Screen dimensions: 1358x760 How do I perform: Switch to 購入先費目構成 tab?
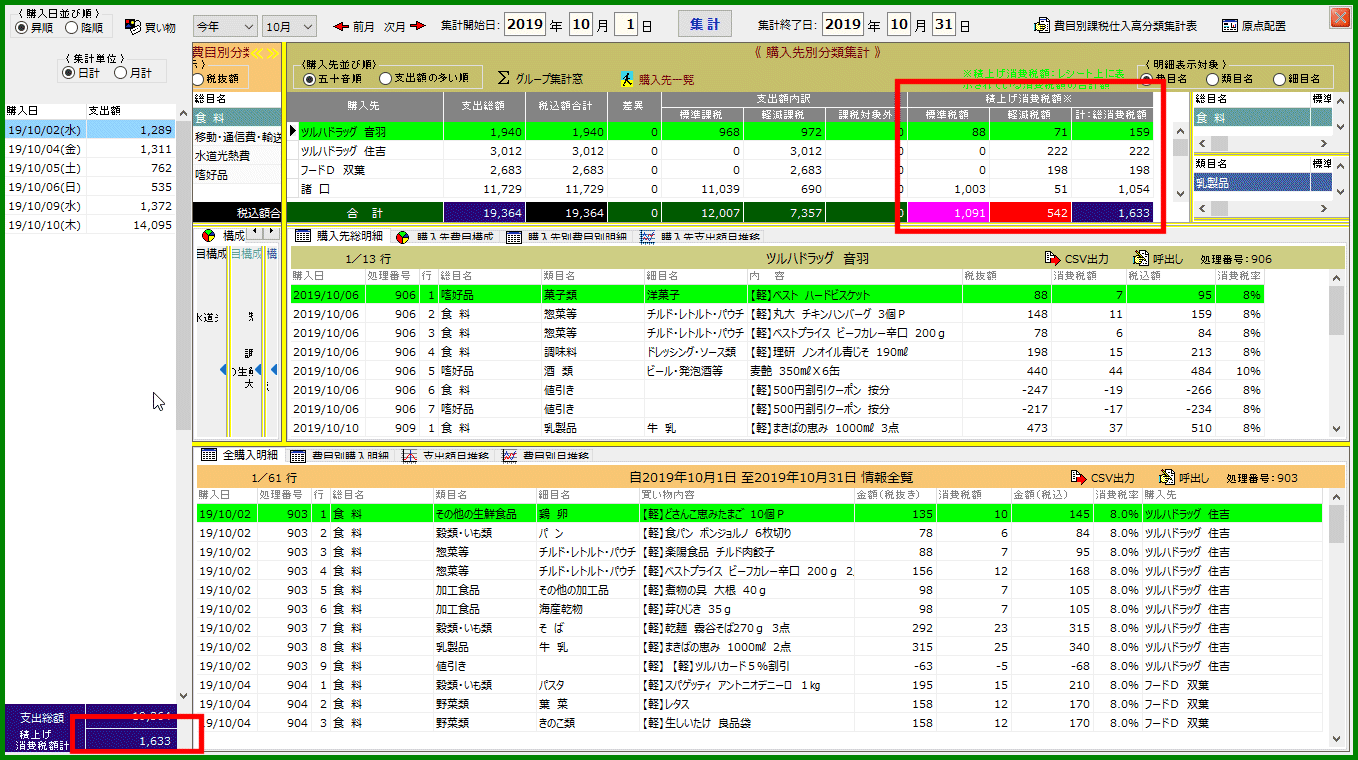click(x=403, y=237)
